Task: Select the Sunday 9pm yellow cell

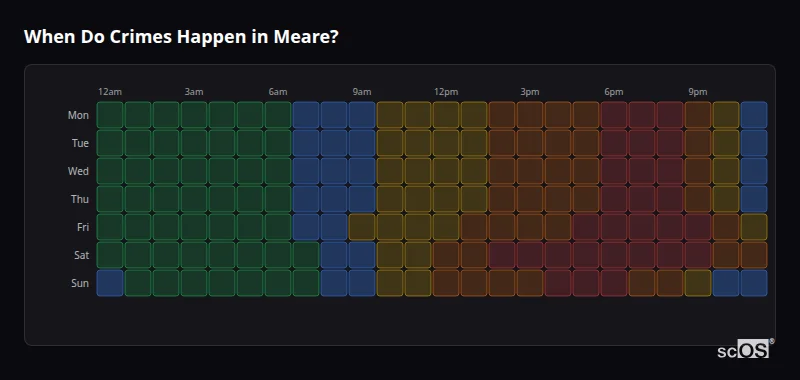Action: coord(697,283)
